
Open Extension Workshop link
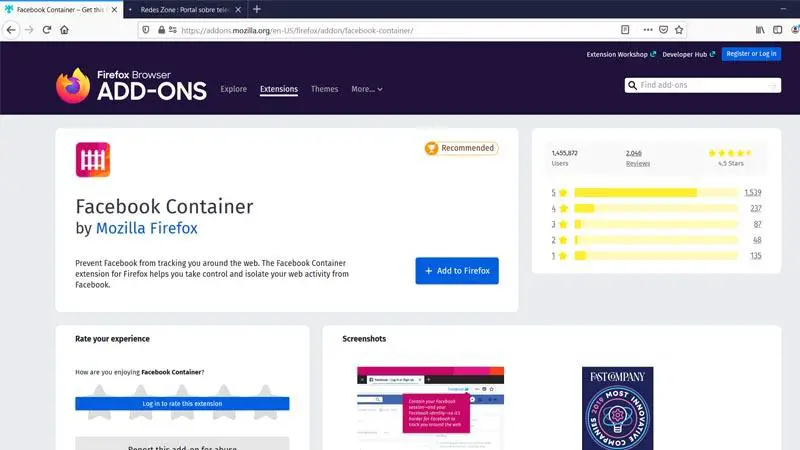point(621,54)
